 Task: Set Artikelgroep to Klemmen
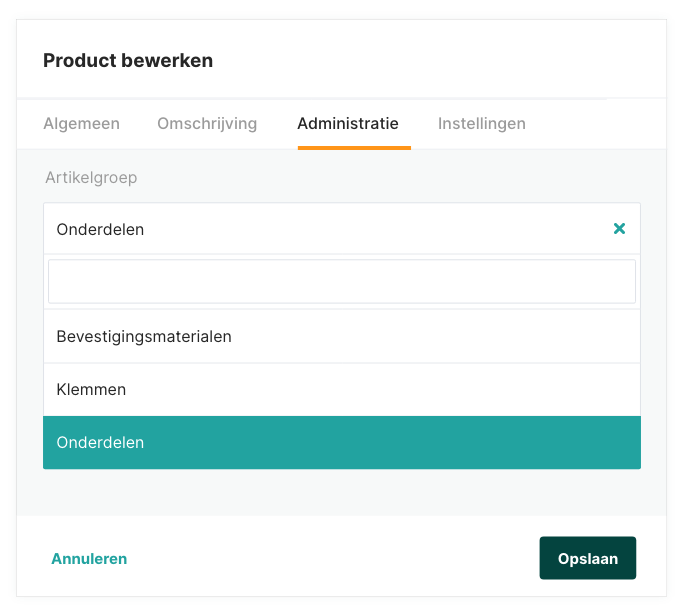point(91,389)
